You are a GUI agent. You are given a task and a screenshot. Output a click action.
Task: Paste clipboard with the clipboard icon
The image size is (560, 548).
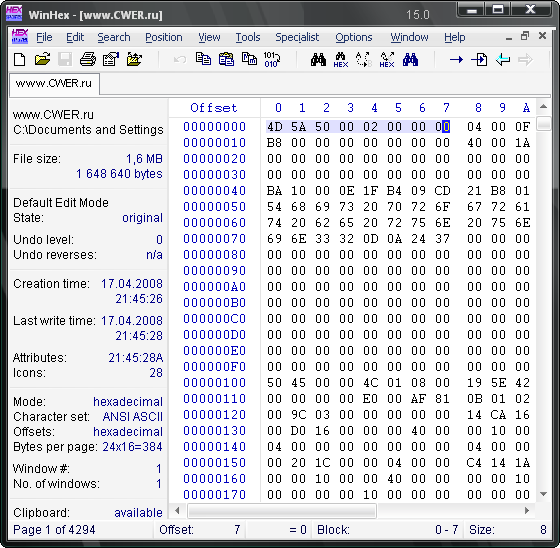226,59
